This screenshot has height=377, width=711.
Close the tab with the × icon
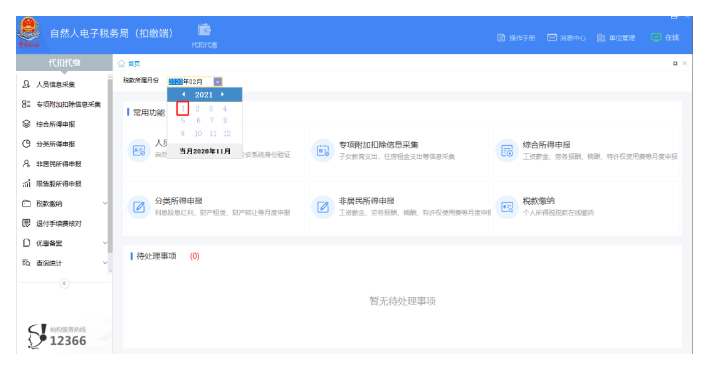tap(685, 64)
